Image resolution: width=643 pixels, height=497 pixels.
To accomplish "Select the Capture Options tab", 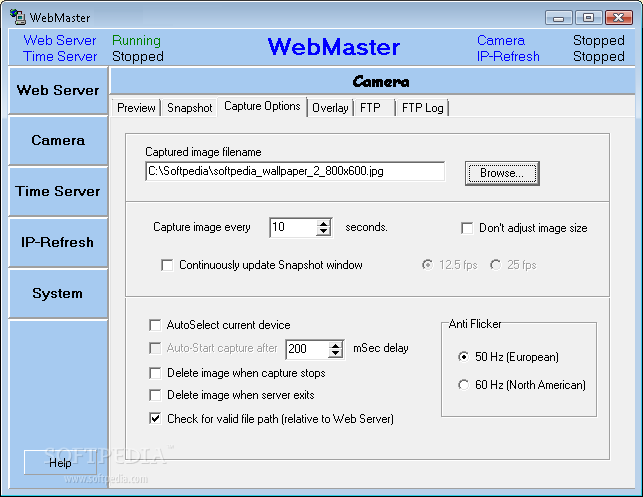I will point(262,106).
